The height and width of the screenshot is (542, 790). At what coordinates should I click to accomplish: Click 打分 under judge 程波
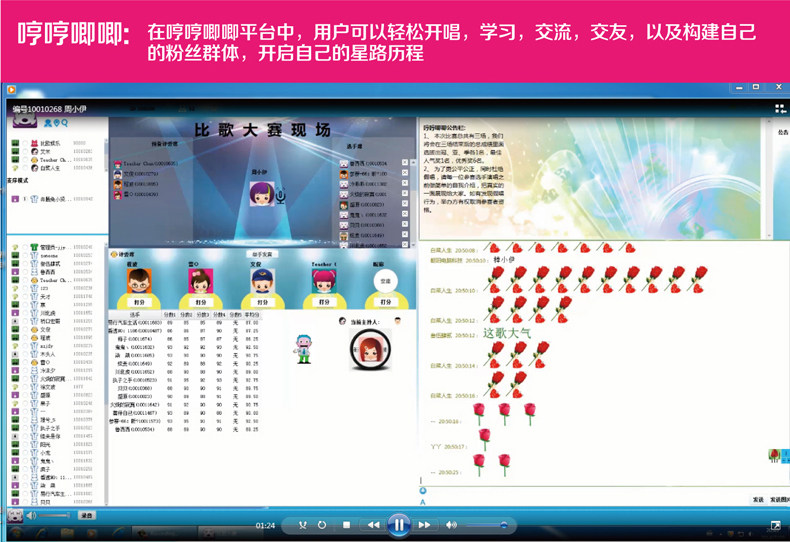[x=139, y=302]
